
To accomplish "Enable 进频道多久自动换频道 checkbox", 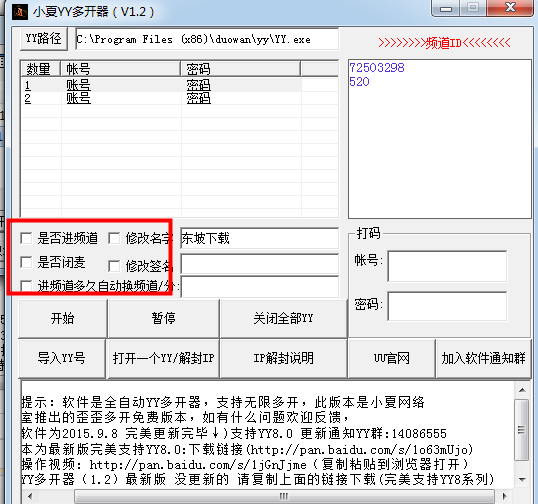I will pos(26,286).
